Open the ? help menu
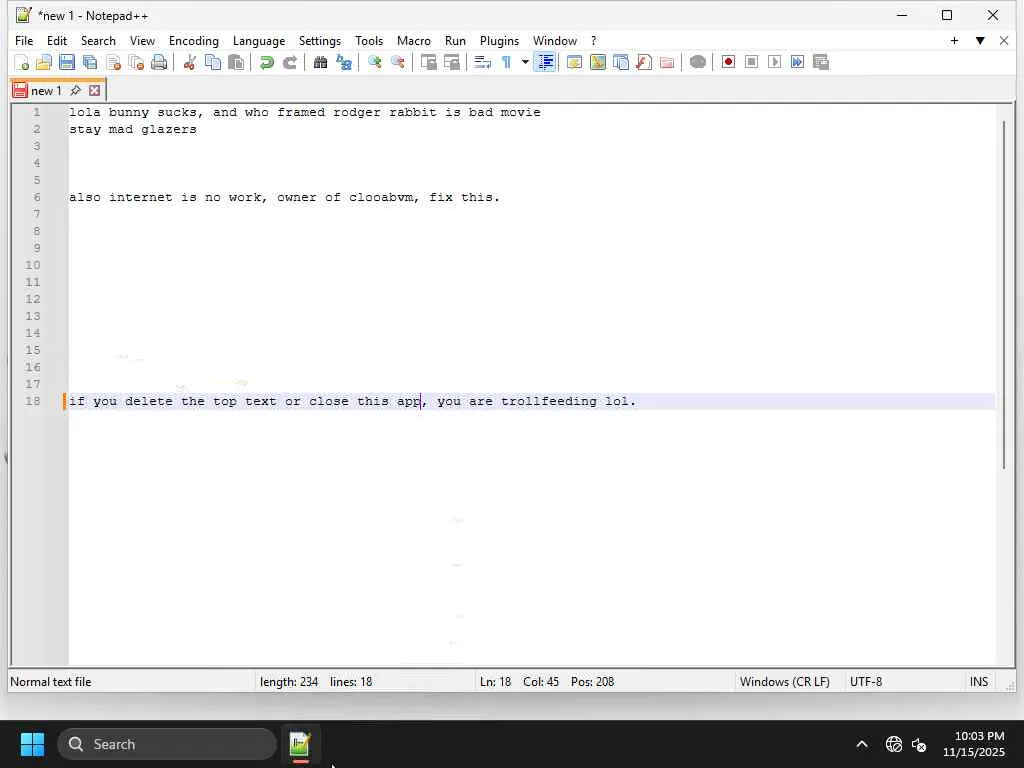 coord(594,40)
